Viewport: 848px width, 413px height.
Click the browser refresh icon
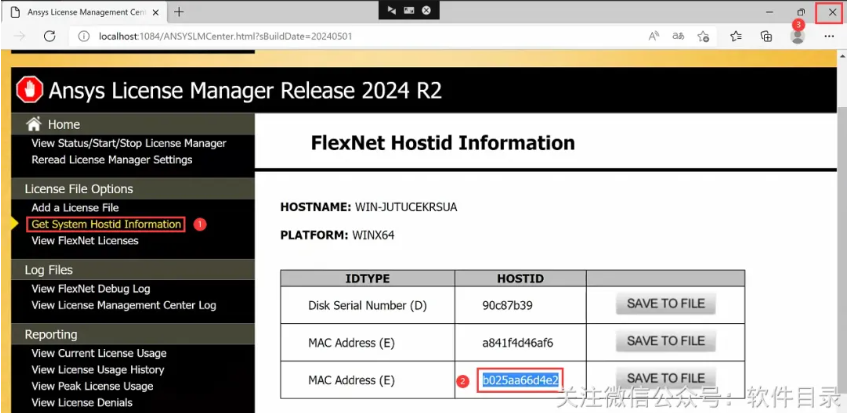pyautogui.click(x=49, y=36)
